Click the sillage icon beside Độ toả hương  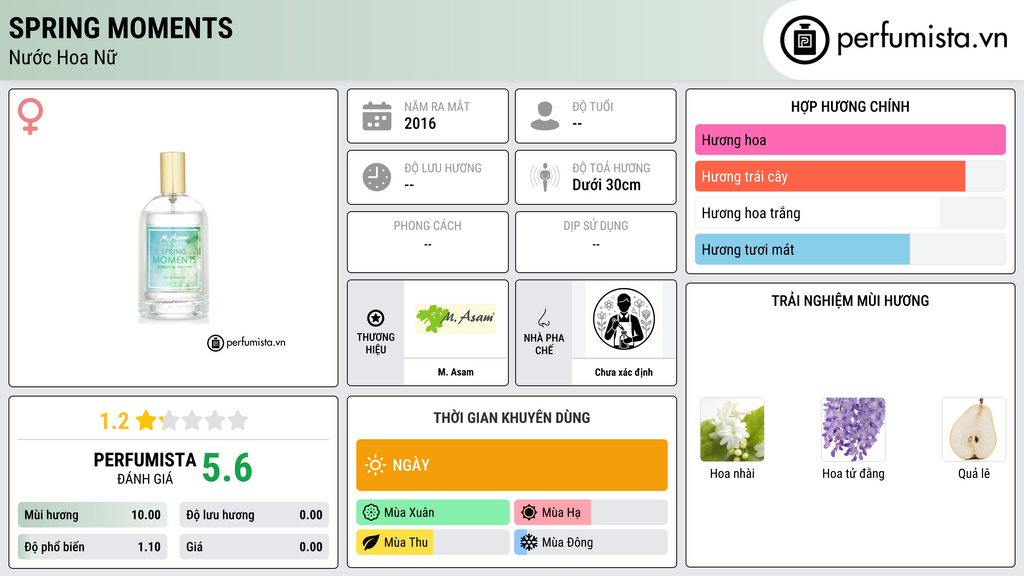click(545, 177)
